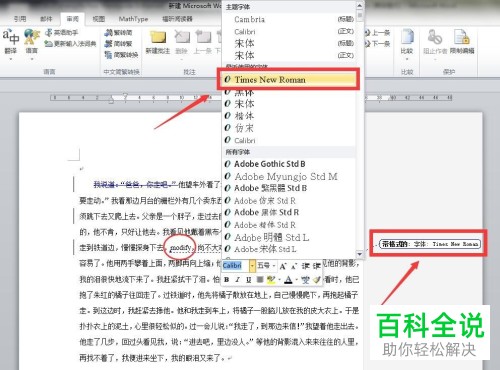Switch to the 引用 ribbon tab
Screen dimensions: 500x370
tap(20, 19)
